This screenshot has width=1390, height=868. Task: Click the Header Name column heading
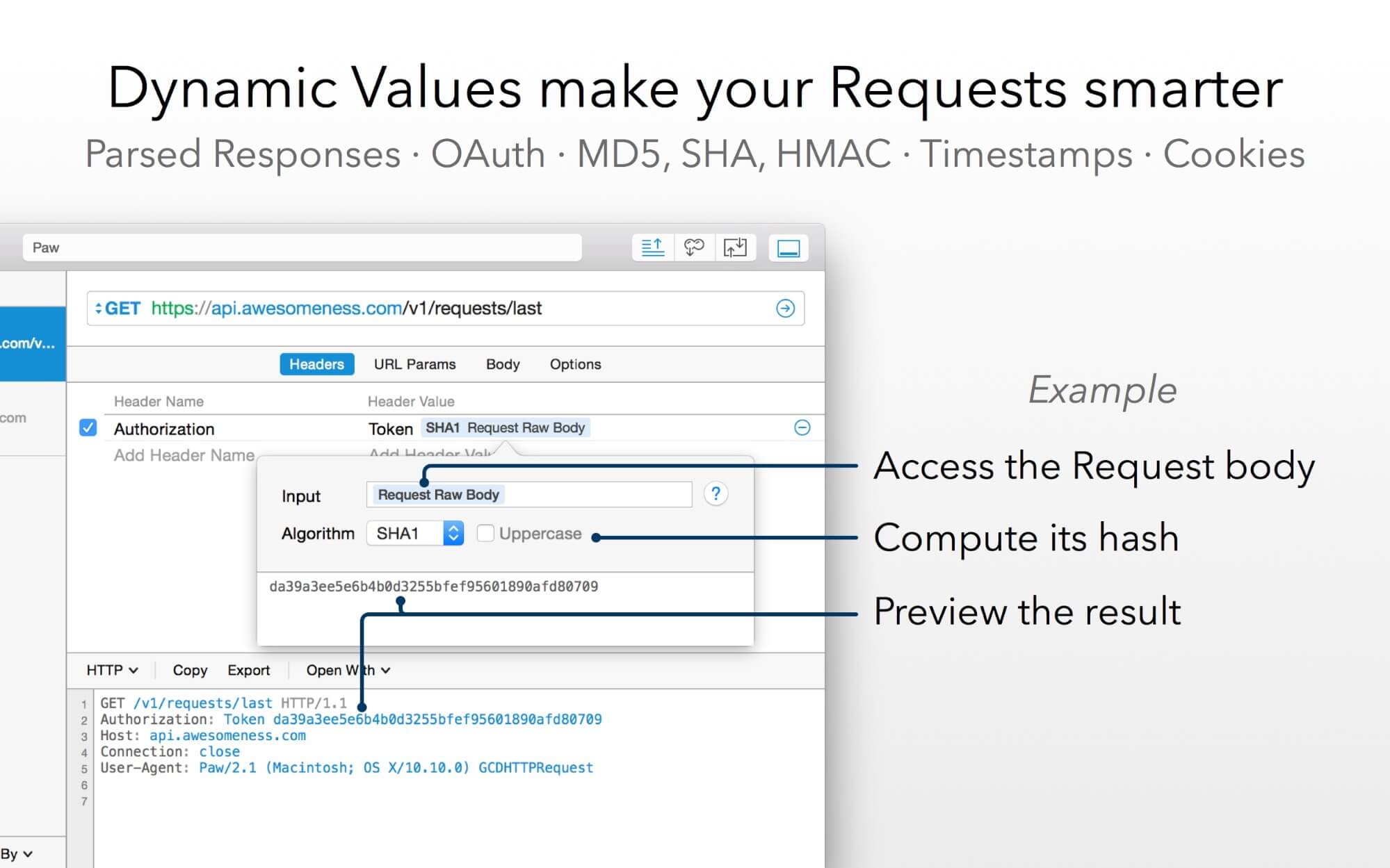point(159,401)
